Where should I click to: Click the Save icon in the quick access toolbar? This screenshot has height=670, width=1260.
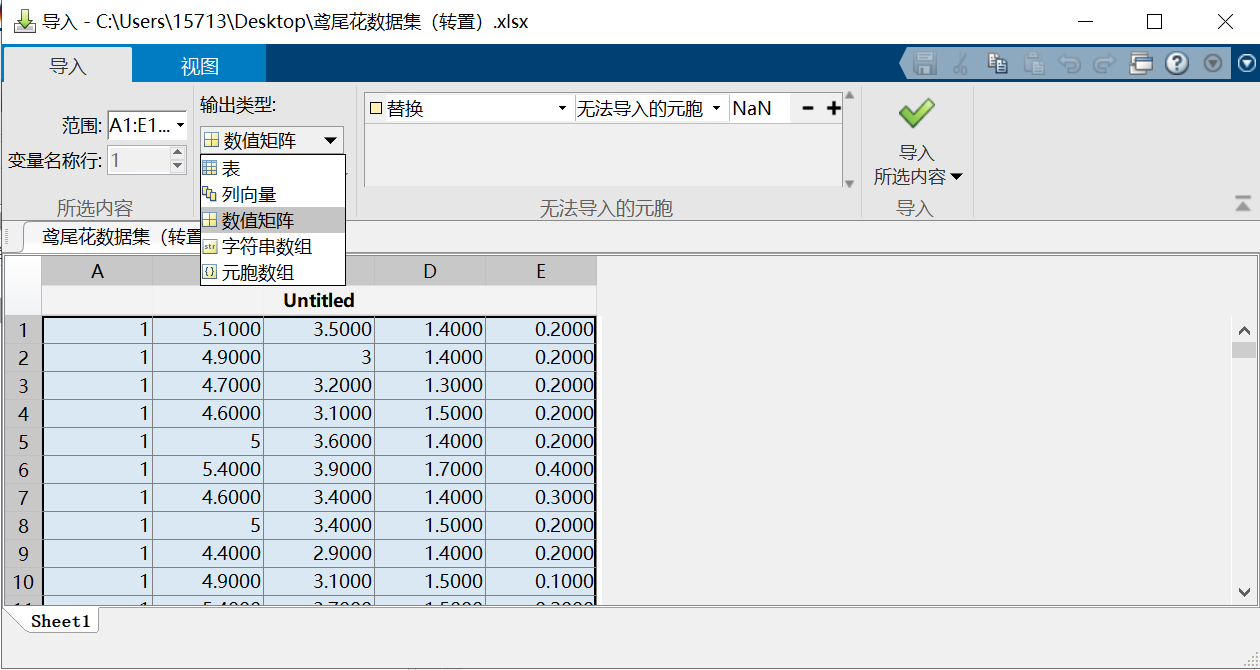[925, 63]
